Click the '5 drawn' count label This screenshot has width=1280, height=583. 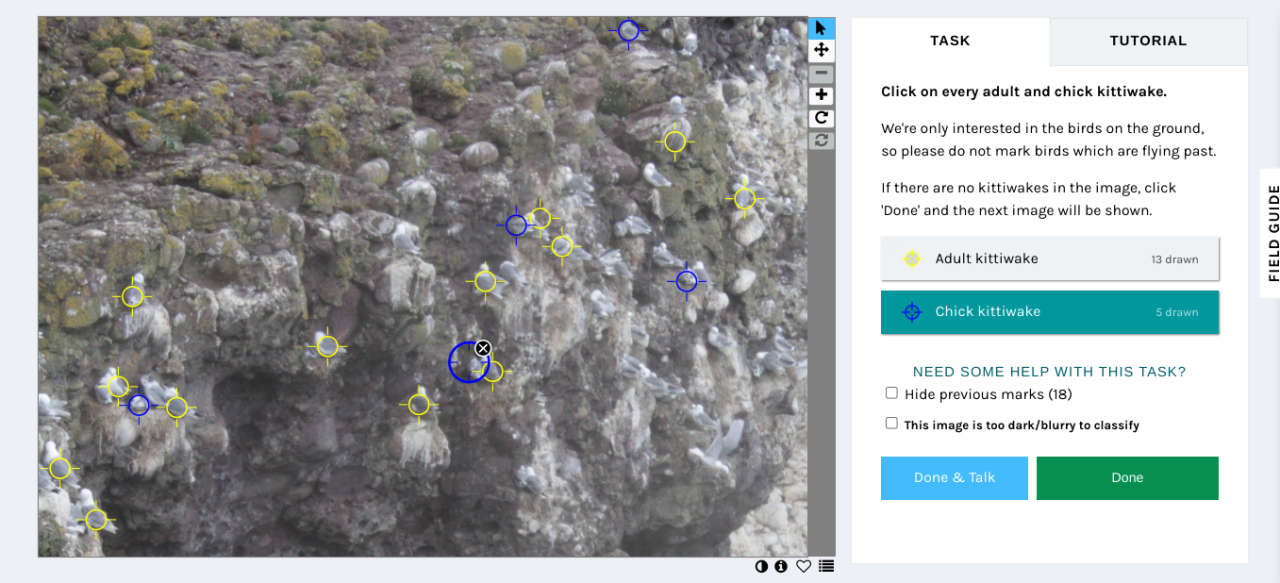point(1177,312)
